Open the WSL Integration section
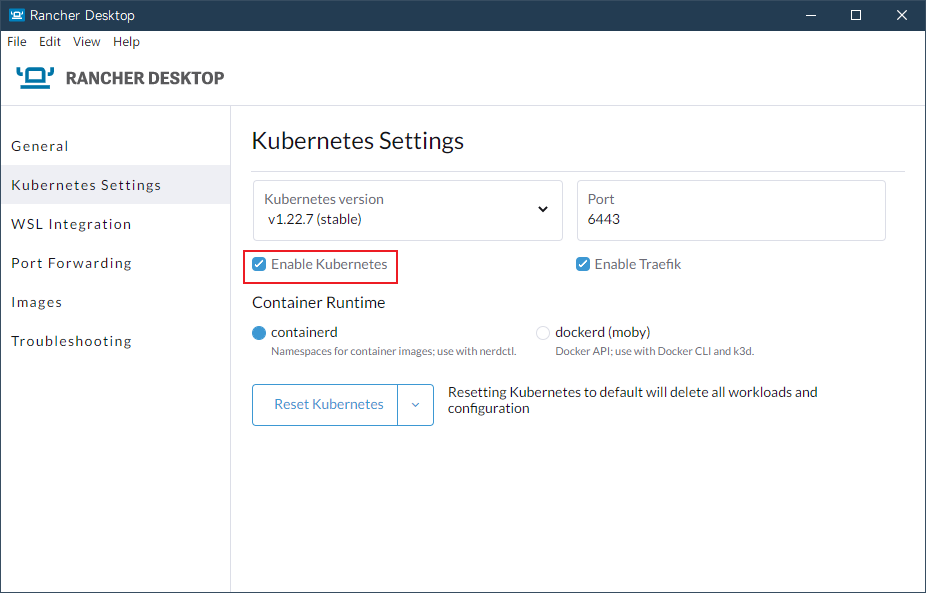The image size is (926, 593). (71, 224)
